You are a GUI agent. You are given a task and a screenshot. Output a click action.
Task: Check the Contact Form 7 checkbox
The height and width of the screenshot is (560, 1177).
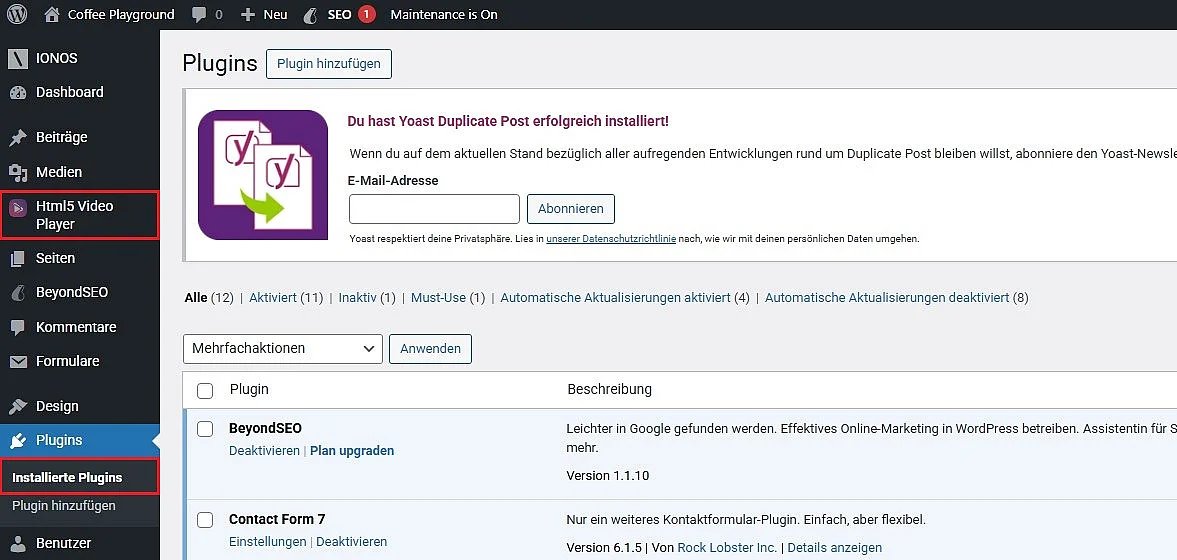[x=205, y=519]
